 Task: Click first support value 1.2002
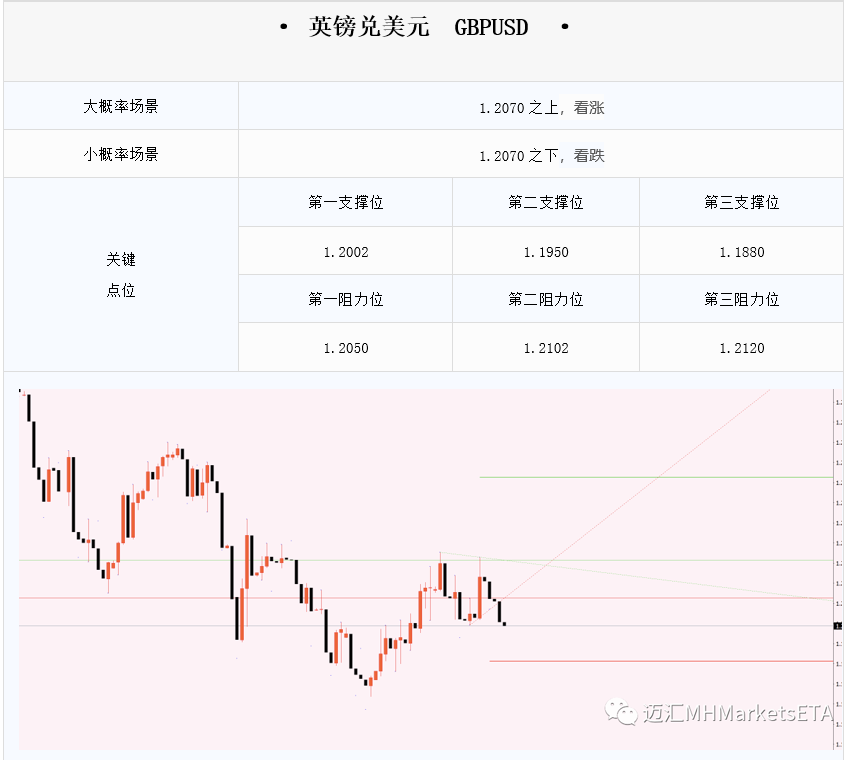click(x=345, y=251)
